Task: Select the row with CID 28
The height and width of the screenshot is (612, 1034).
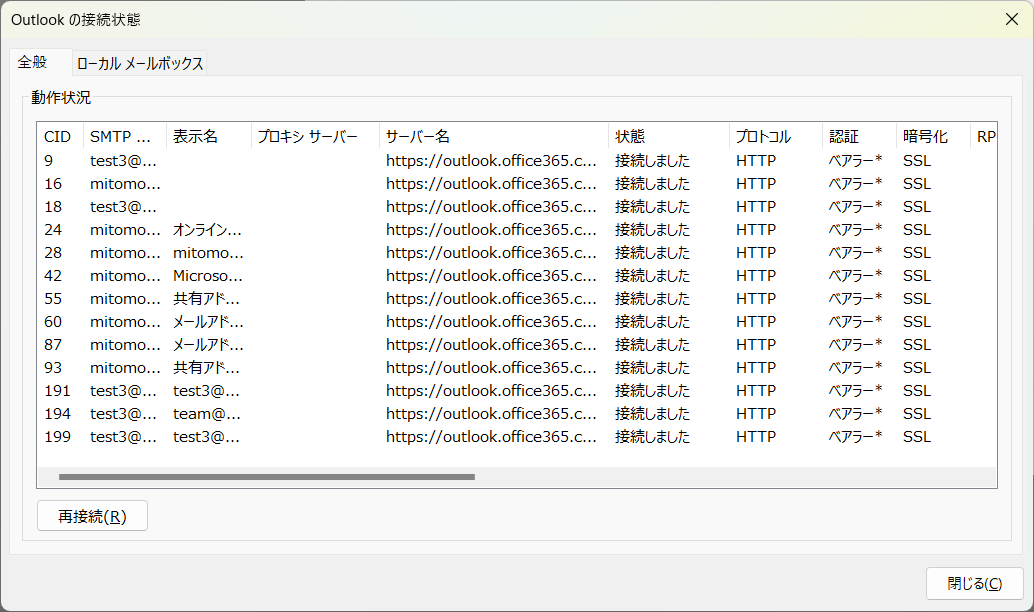Action: [x=517, y=253]
